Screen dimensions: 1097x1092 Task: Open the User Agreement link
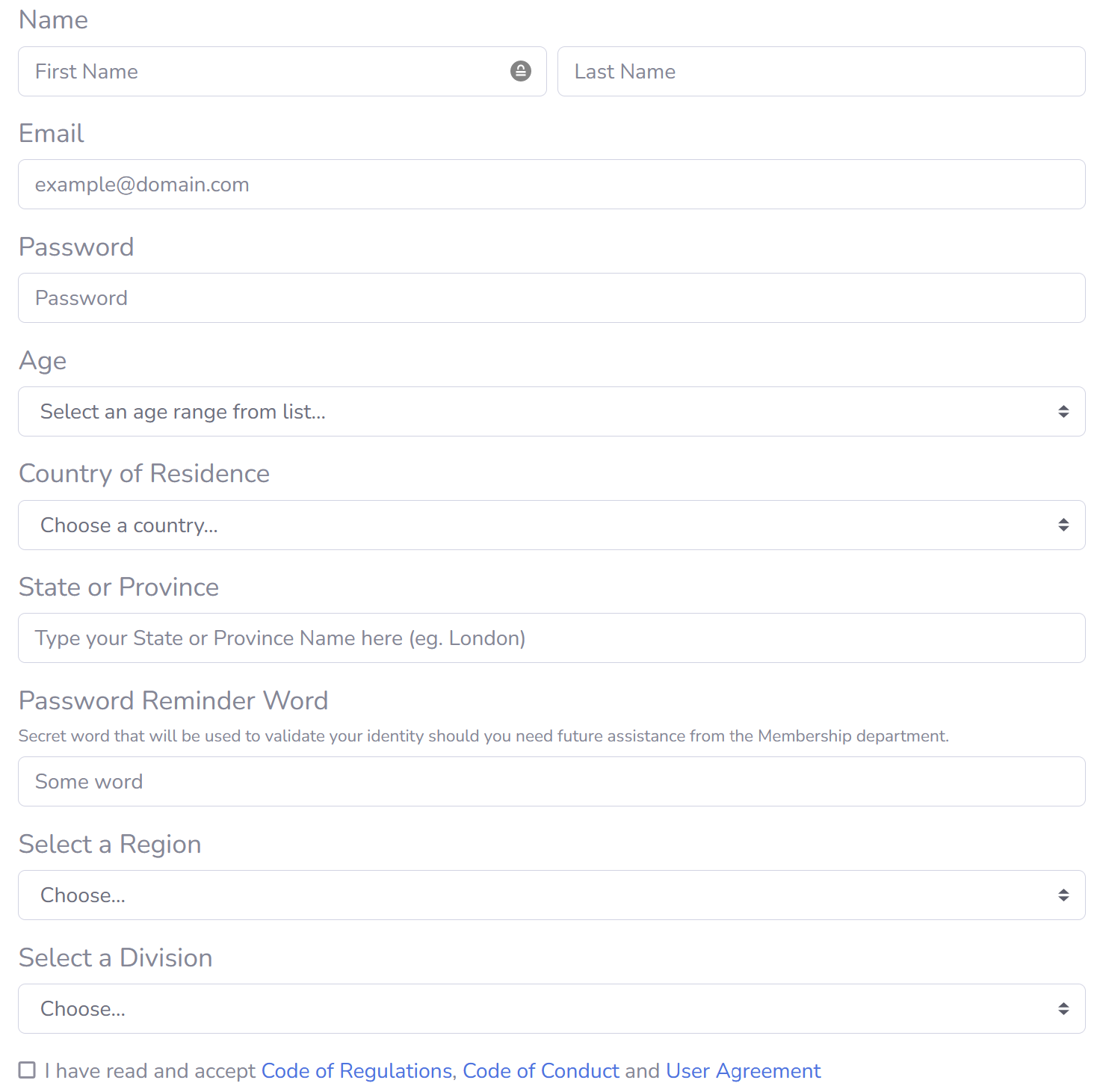[743, 1071]
